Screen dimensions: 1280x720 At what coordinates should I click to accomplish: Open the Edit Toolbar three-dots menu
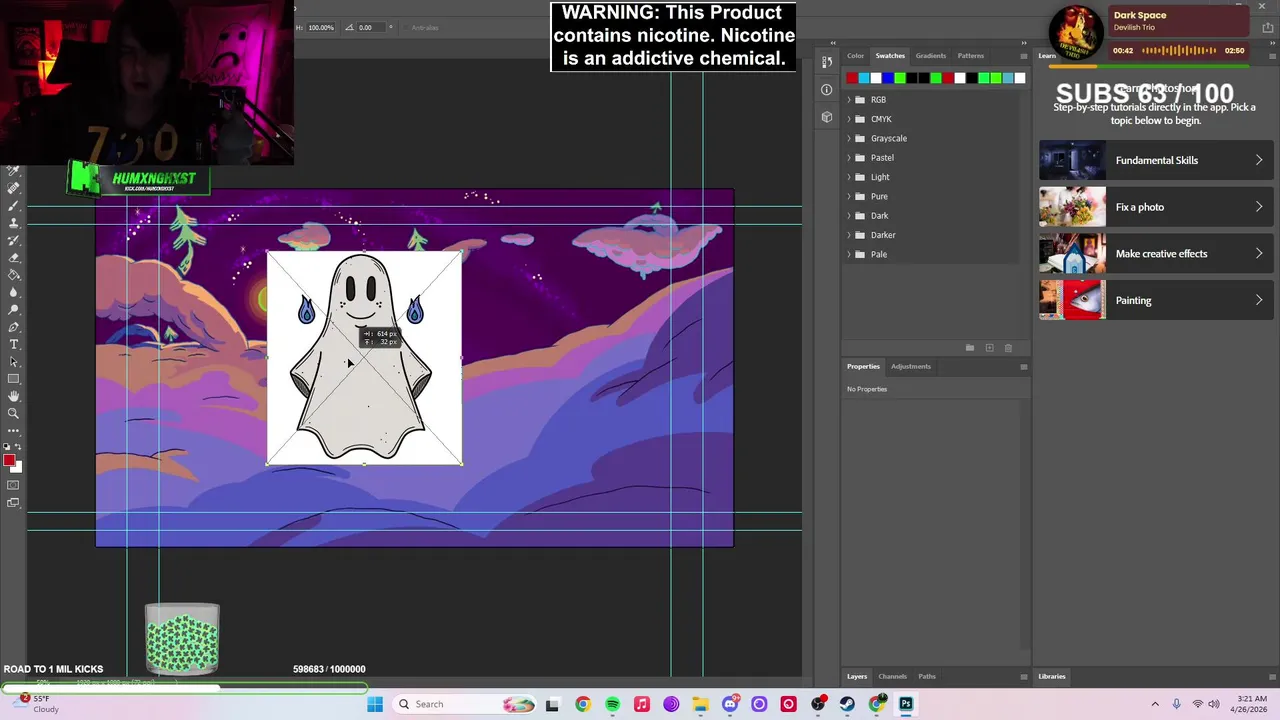tap(14, 431)
